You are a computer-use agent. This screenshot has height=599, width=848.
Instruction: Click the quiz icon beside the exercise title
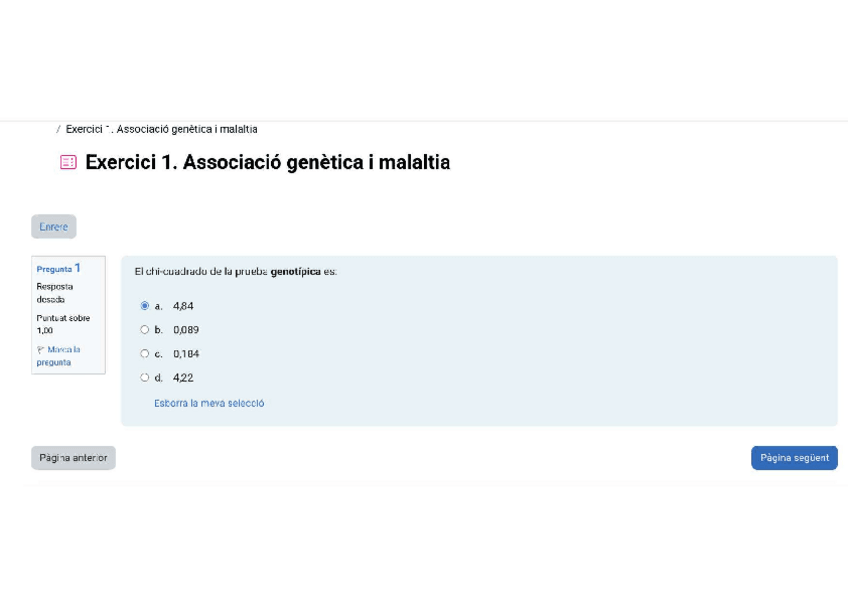pyautogui.click(x=68, y=162)
